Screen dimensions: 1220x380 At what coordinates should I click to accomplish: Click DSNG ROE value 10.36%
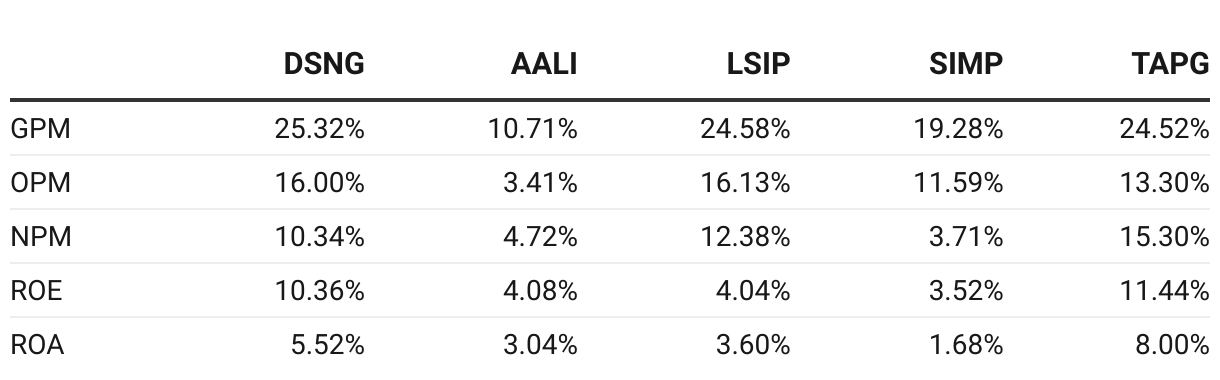click(320, 291)
